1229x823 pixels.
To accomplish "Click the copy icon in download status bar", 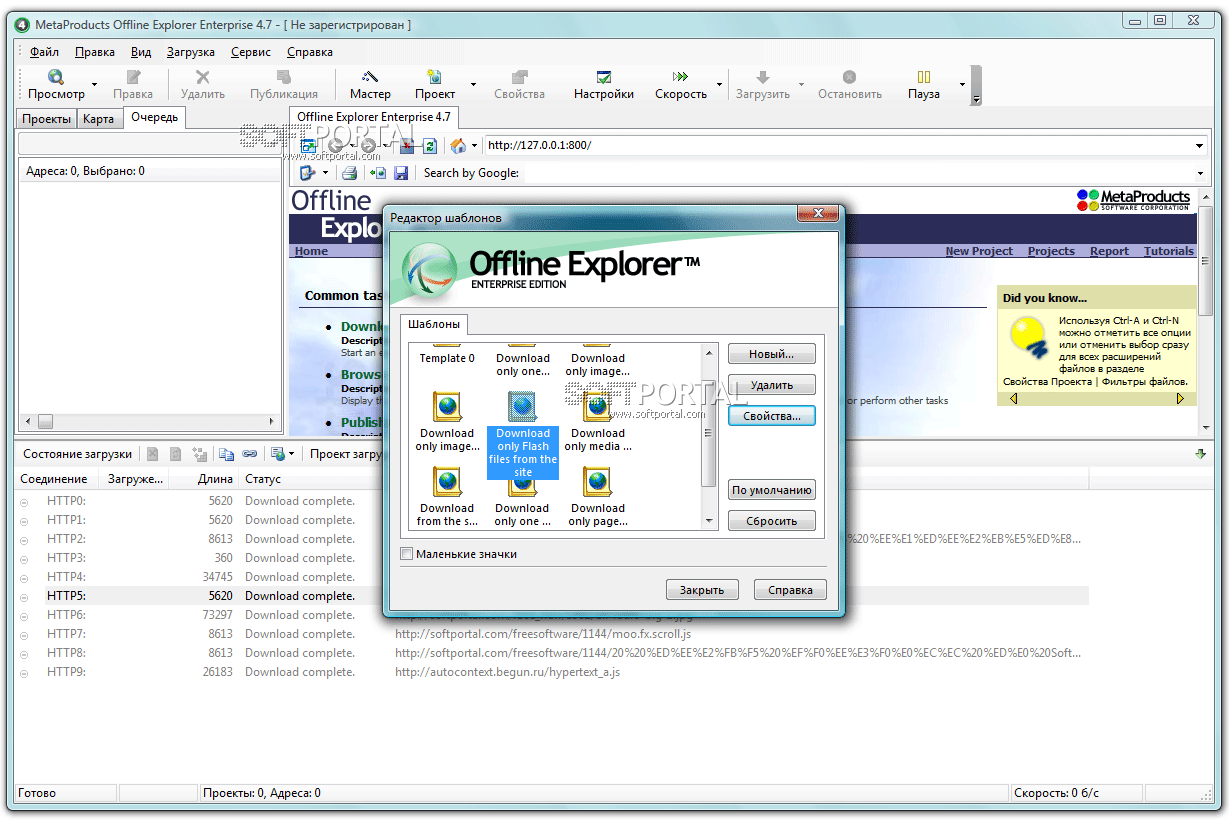I will coord(227,454).
